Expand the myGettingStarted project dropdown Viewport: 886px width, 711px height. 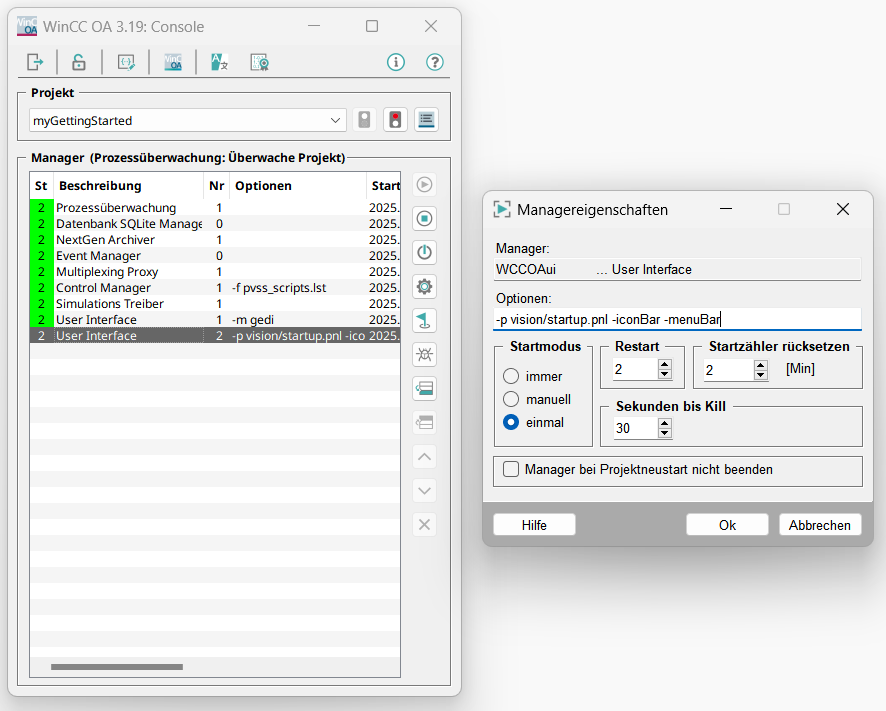coord(335,120)
